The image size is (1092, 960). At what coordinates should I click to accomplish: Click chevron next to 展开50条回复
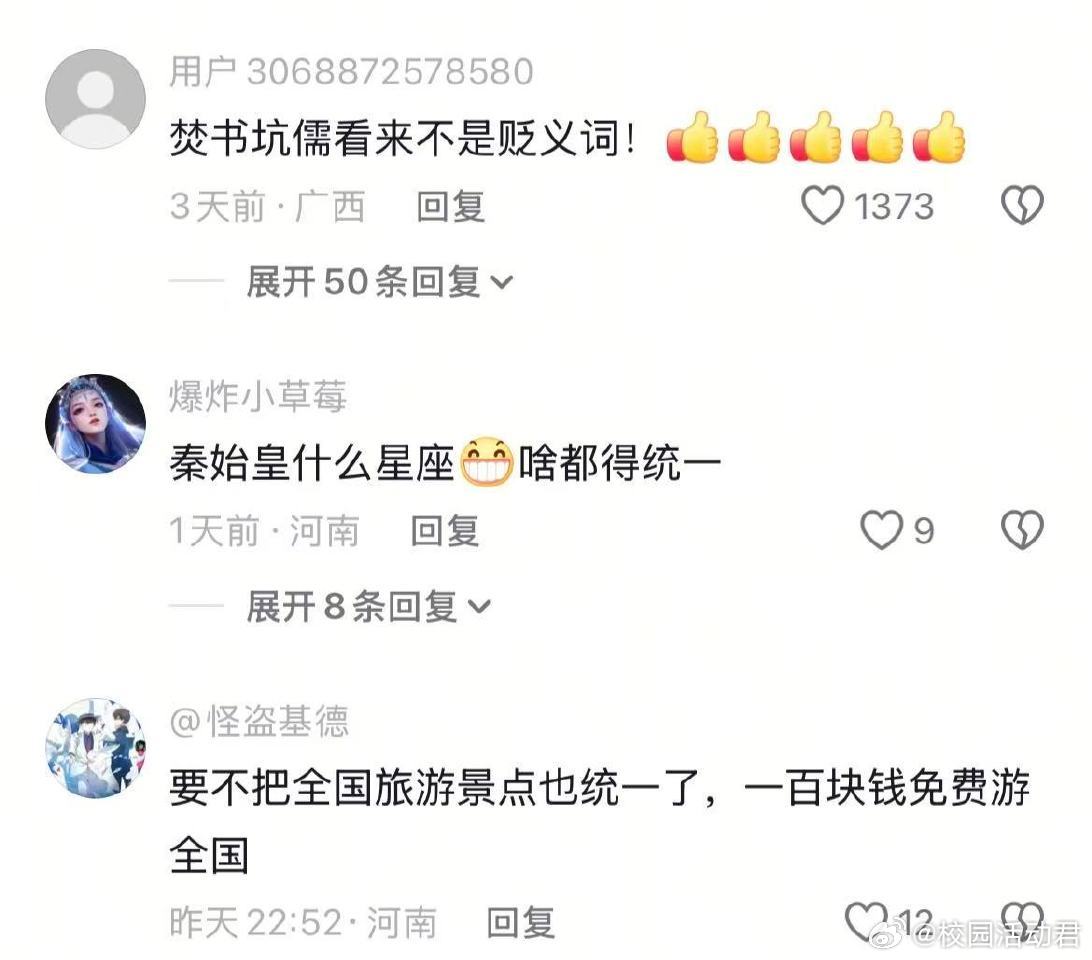tap(501, 283)
